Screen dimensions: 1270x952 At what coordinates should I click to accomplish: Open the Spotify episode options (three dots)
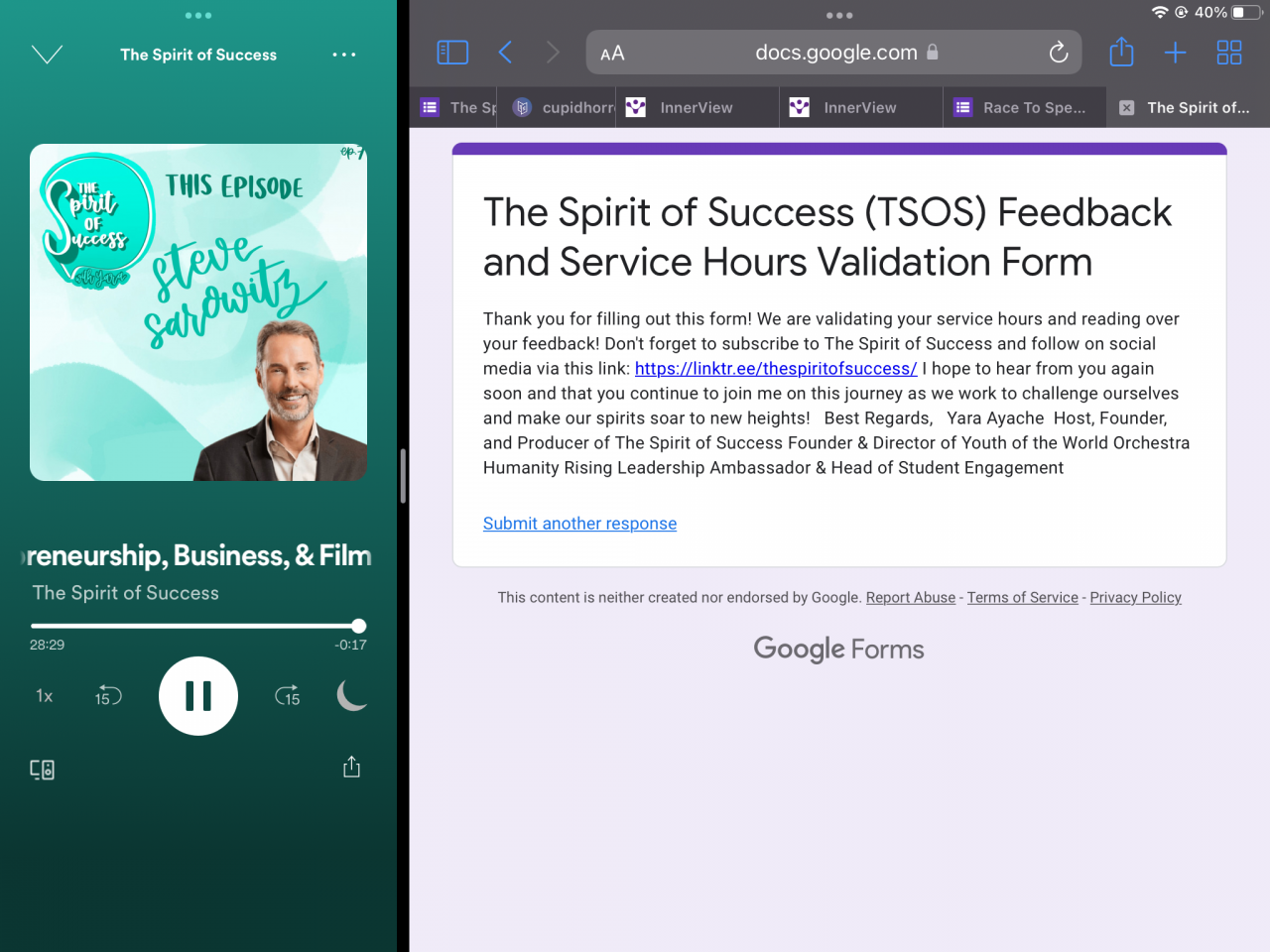[x=344, y=55]
